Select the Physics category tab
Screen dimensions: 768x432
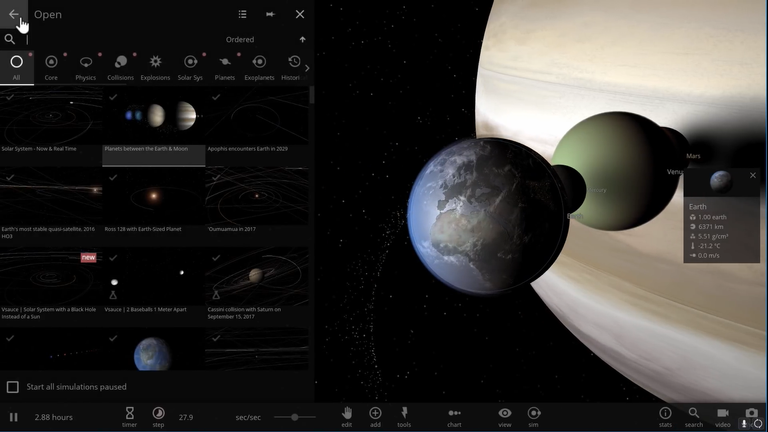tap(86, 67)
